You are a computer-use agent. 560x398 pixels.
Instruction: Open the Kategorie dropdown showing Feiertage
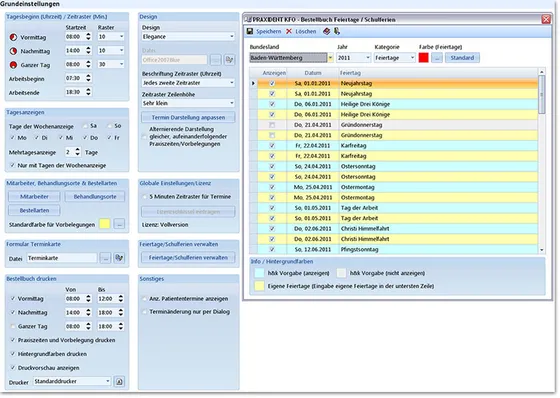click(x=412, y=58)
